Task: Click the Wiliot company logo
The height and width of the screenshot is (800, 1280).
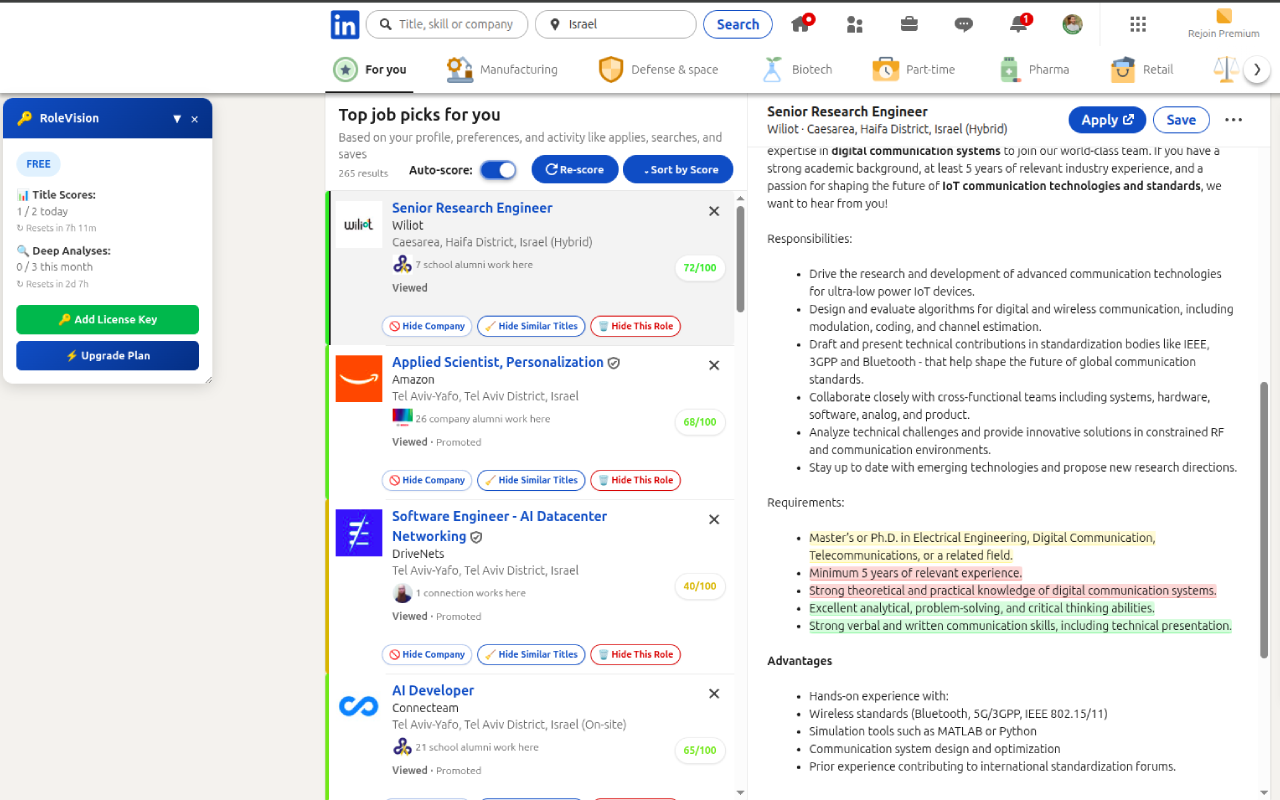Action: click(358, 224)
